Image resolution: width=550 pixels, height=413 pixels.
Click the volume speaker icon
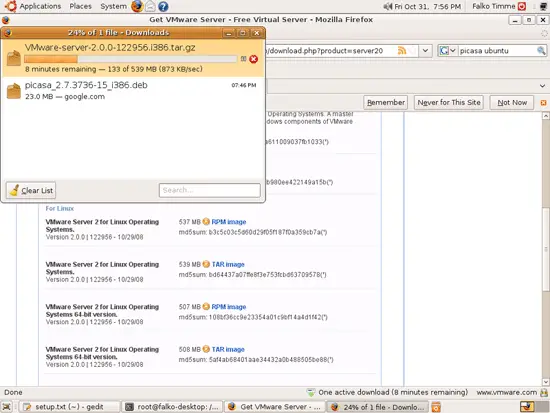[x=387, y=6]
